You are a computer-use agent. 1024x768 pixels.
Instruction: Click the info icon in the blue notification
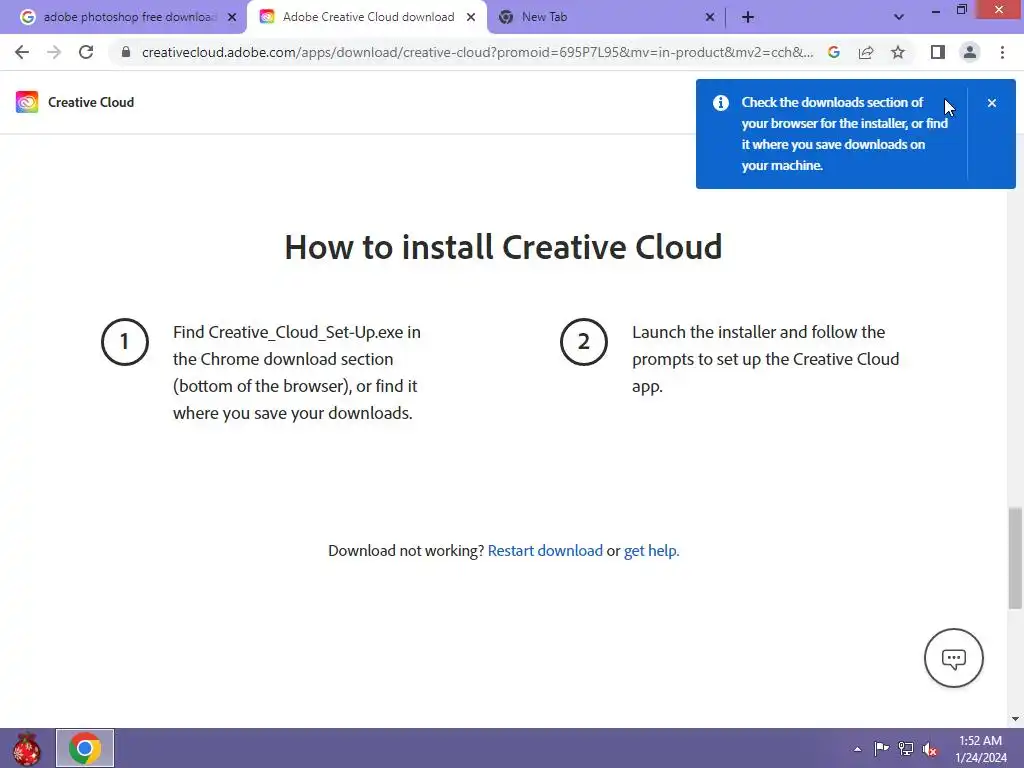pyautogui.click(x=720, y=103)
